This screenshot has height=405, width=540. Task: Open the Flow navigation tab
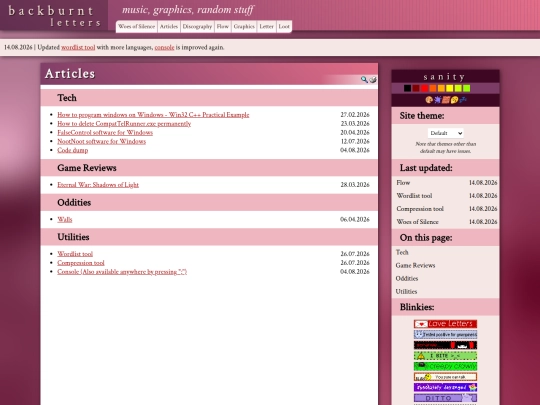pyautogui.click(x=223, y=27)
